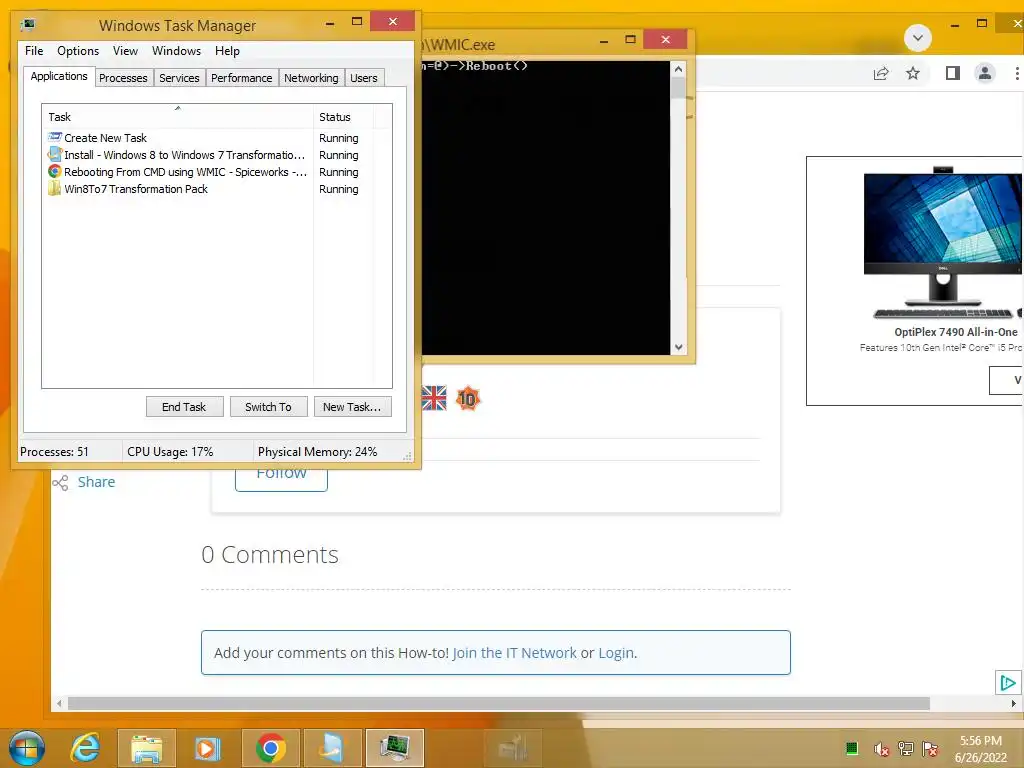The height and width of the screenshot is (768, 1024).
Task: Click the Chrome tab search chevron button
Action: pos(918,38)
